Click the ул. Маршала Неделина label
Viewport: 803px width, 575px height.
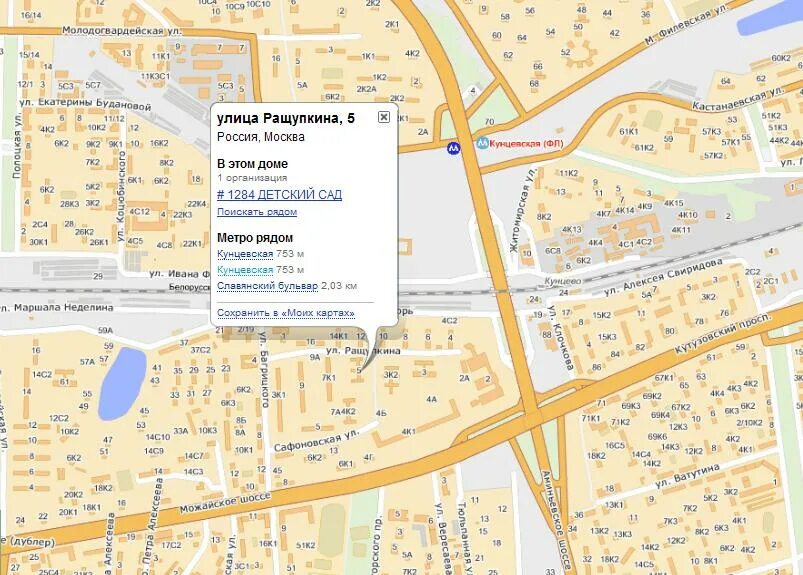pyautogui.click(x=56, y=308)
